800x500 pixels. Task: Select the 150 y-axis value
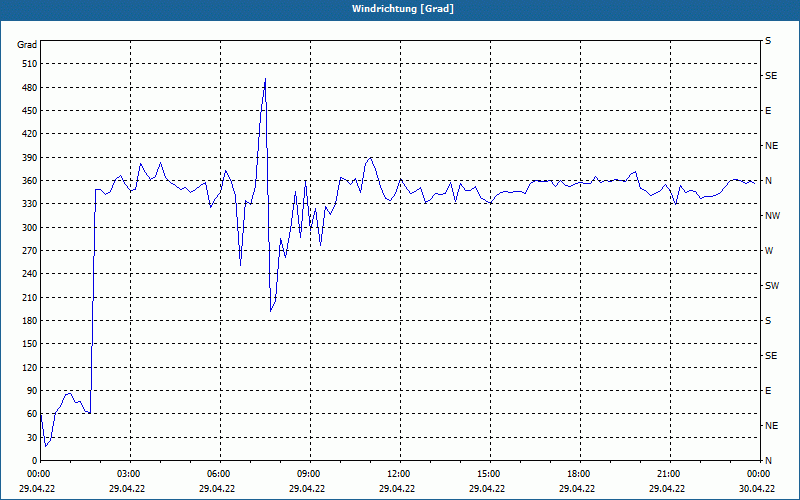coord(30,344)
